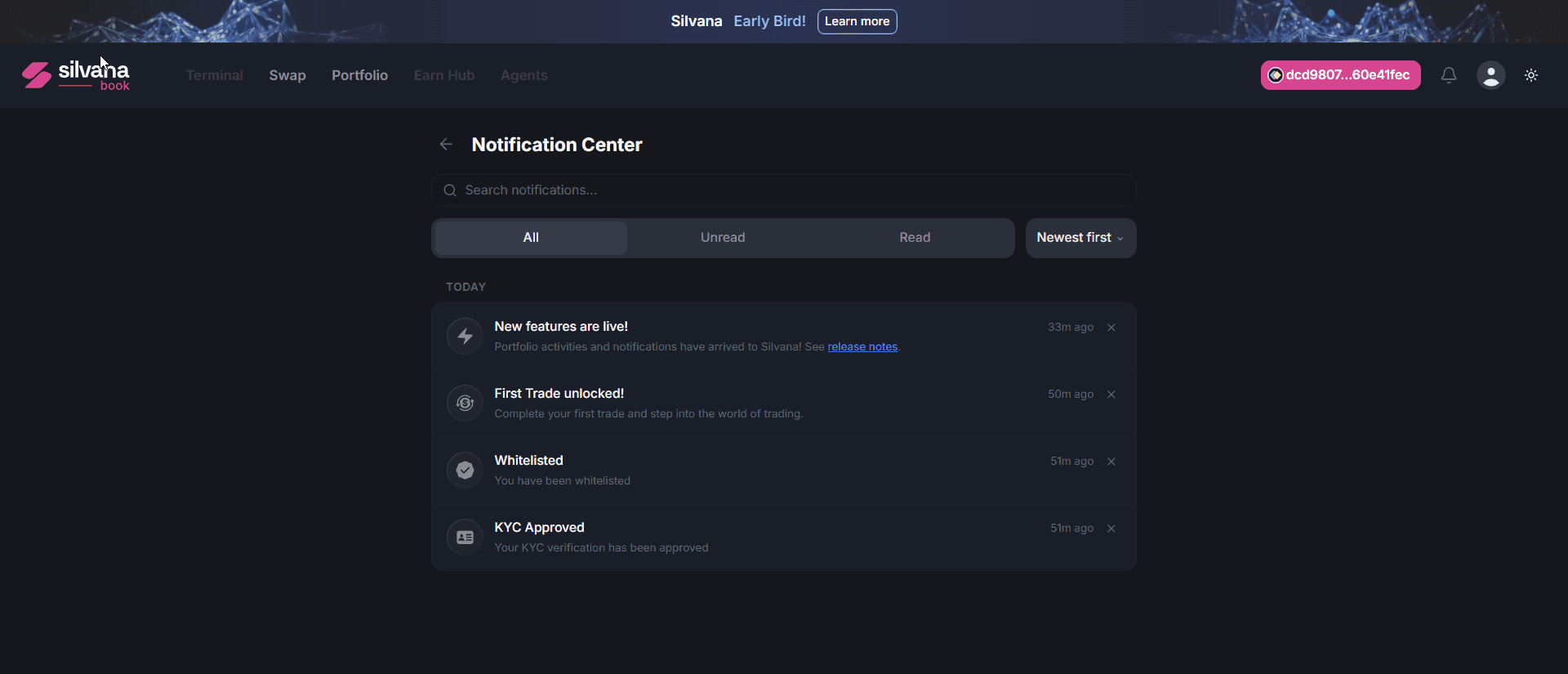The width and height of the screenshot is (1568, 674).
Task: Click the Silvana book logo
Action: pyautogui.click(x=76, y=75)
